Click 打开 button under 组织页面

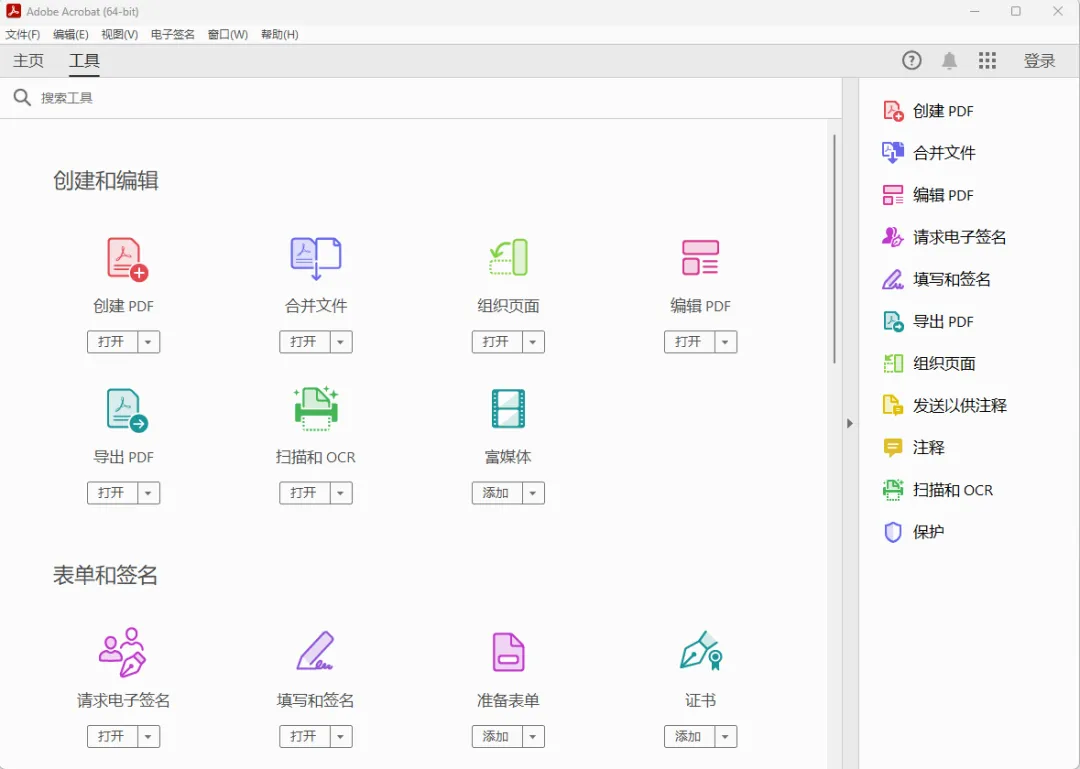tap(497, 342)
